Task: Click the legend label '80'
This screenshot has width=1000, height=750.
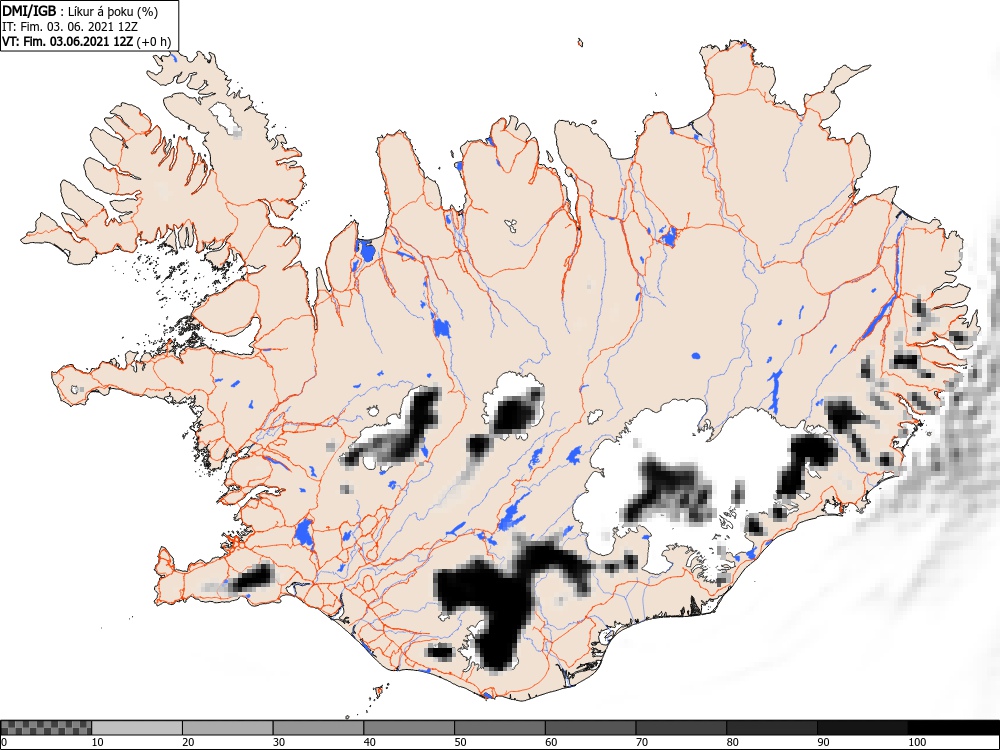Action: (732, 742)
